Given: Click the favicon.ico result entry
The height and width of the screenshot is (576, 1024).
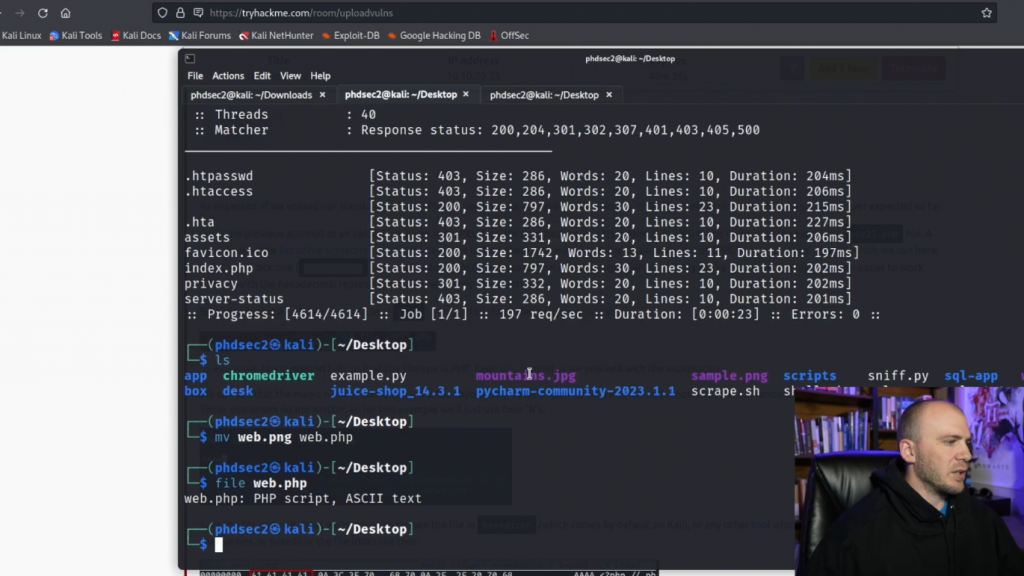Looking at the screenshot, I should click(x=522, y=253).
